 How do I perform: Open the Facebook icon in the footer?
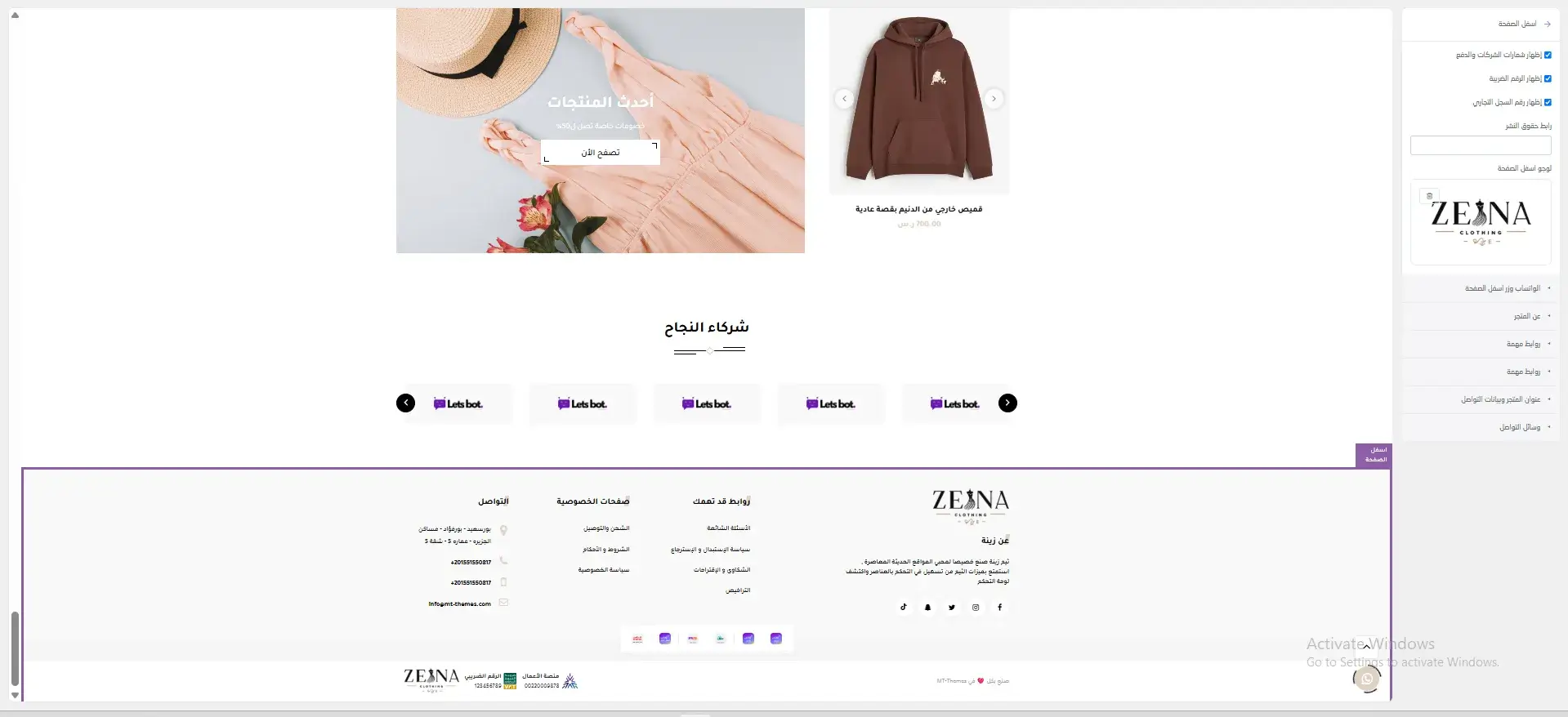(x=999, y=608)
